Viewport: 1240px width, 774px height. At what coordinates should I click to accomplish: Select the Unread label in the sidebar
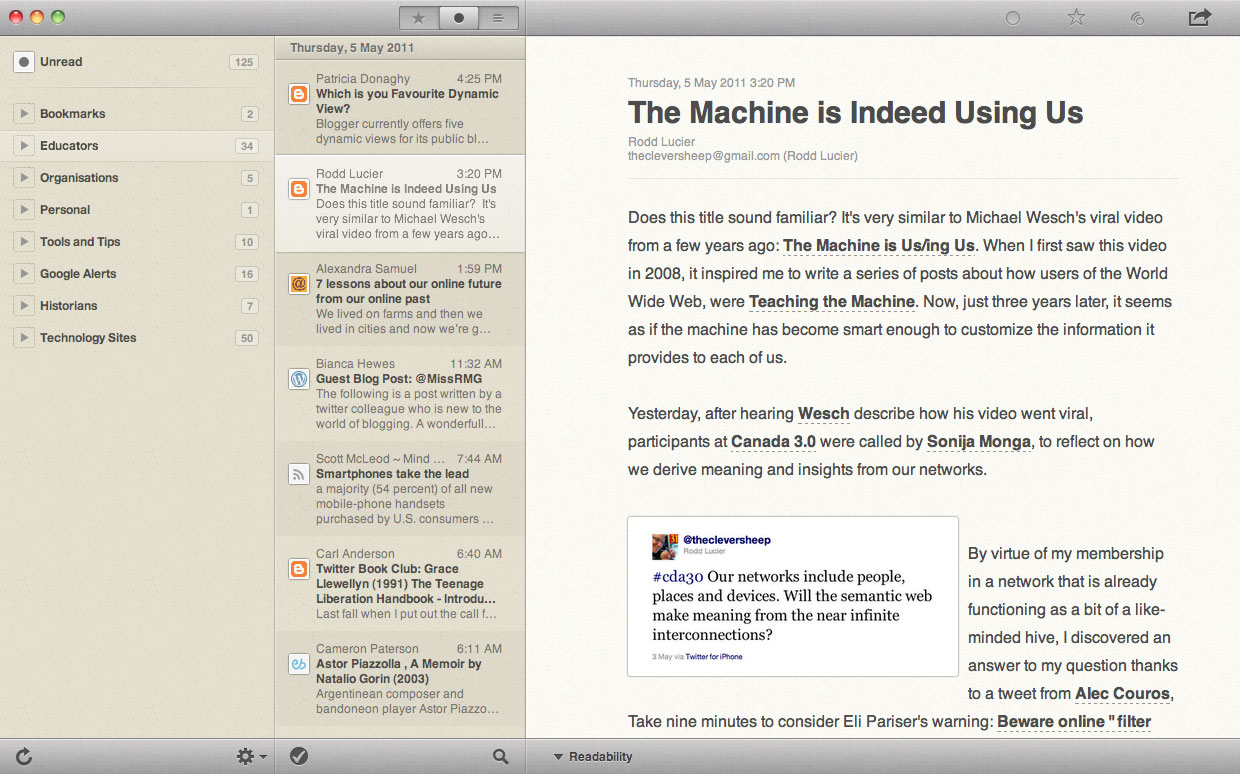(61, 62)
